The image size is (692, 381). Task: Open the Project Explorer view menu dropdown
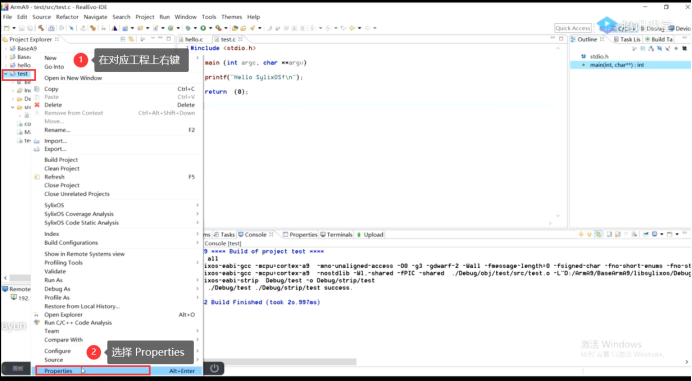(153, 39)
